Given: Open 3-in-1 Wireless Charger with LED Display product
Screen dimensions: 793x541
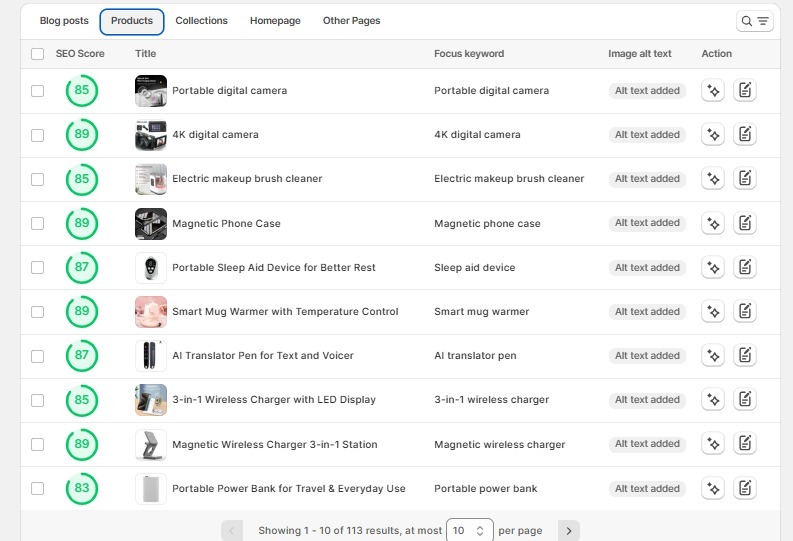Looking at the screenshot, I should (x=274, y=400).
